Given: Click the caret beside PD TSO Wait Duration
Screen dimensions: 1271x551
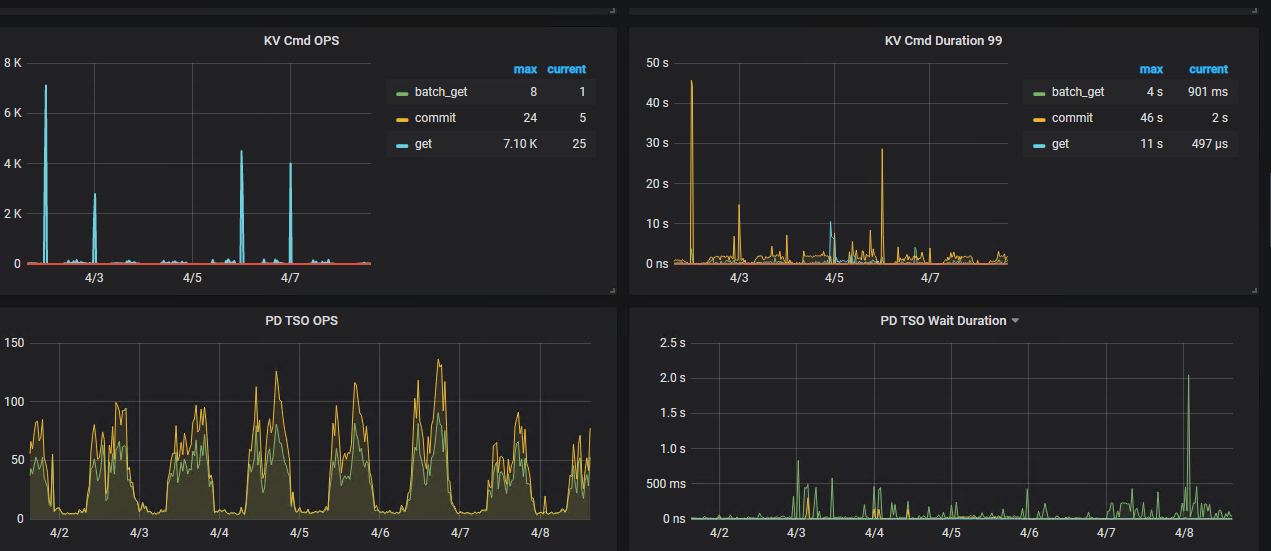Looking at the screenshot, I should tap(1015, 321).
